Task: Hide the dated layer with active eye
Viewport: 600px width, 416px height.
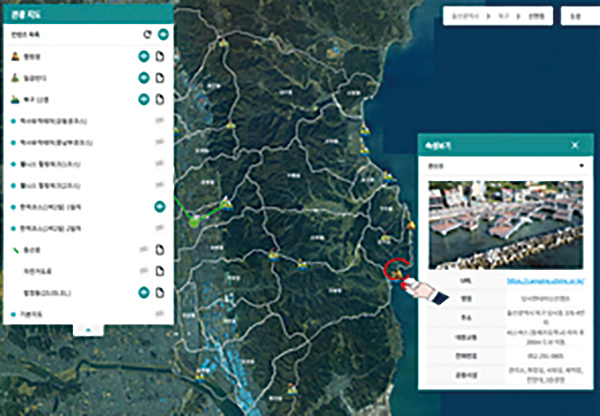Action: (144, 293)
